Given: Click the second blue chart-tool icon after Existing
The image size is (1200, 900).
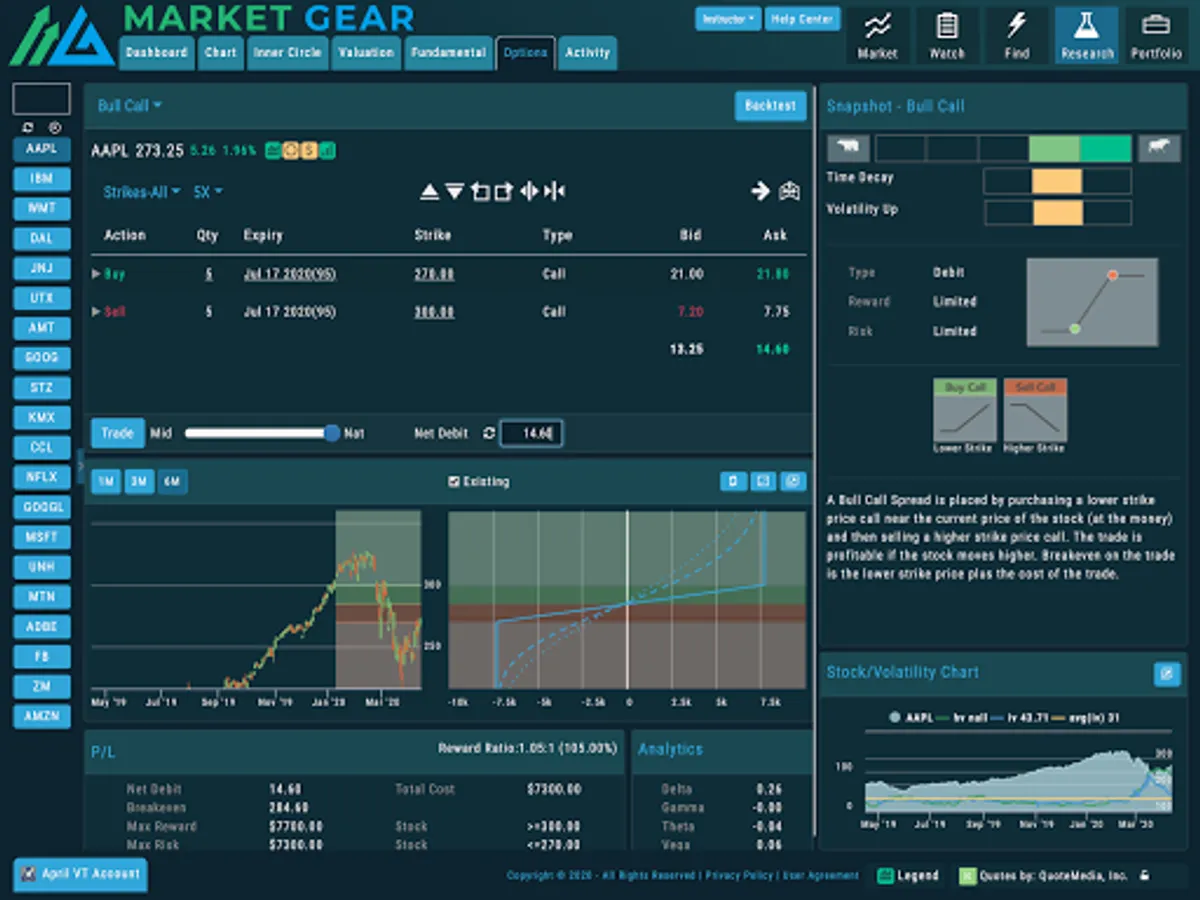Looking at the screenshot, I should tap(763, 482).
